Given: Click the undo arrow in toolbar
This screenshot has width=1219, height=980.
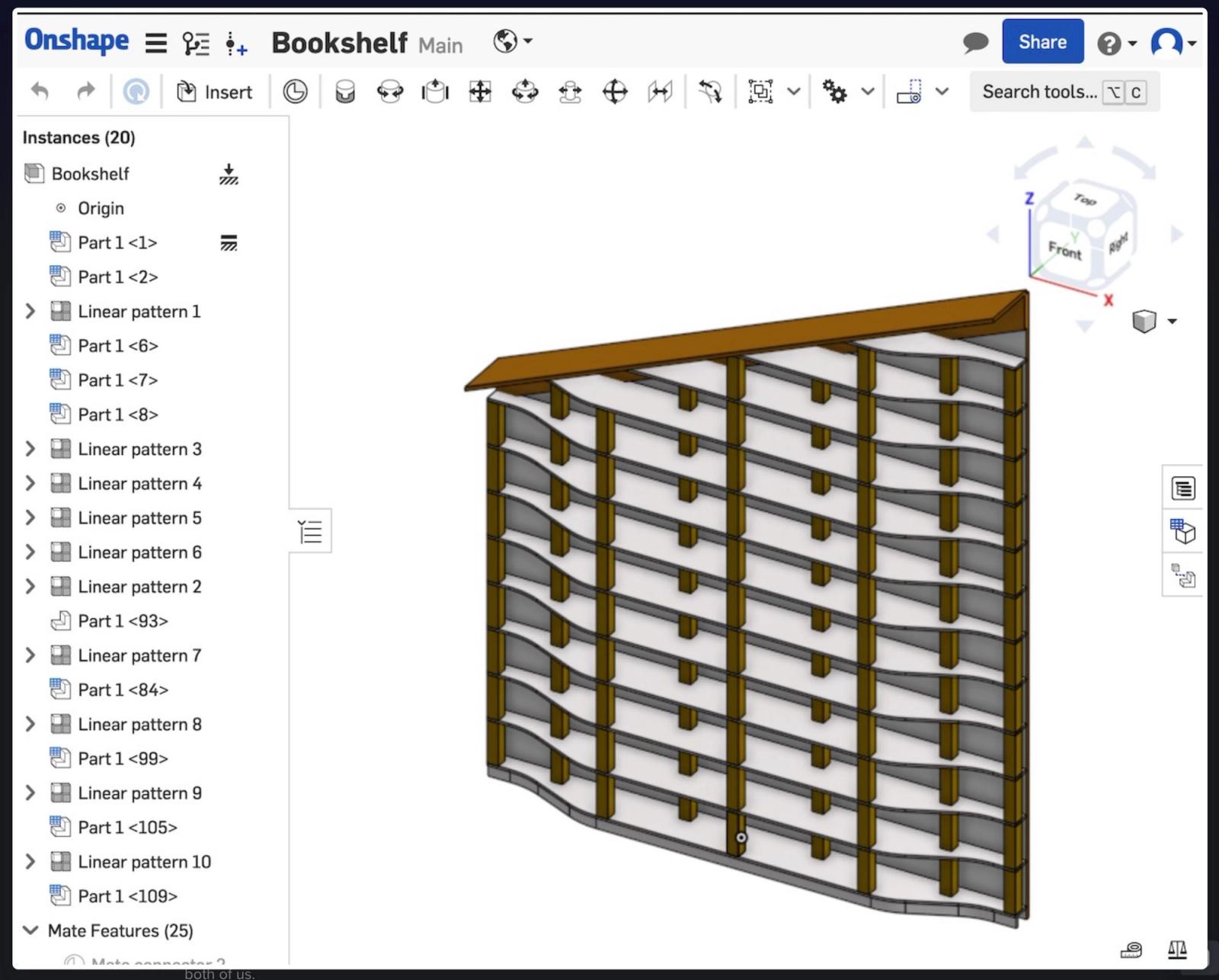Looking at the screenshot, I should click(x=40, y=92).
